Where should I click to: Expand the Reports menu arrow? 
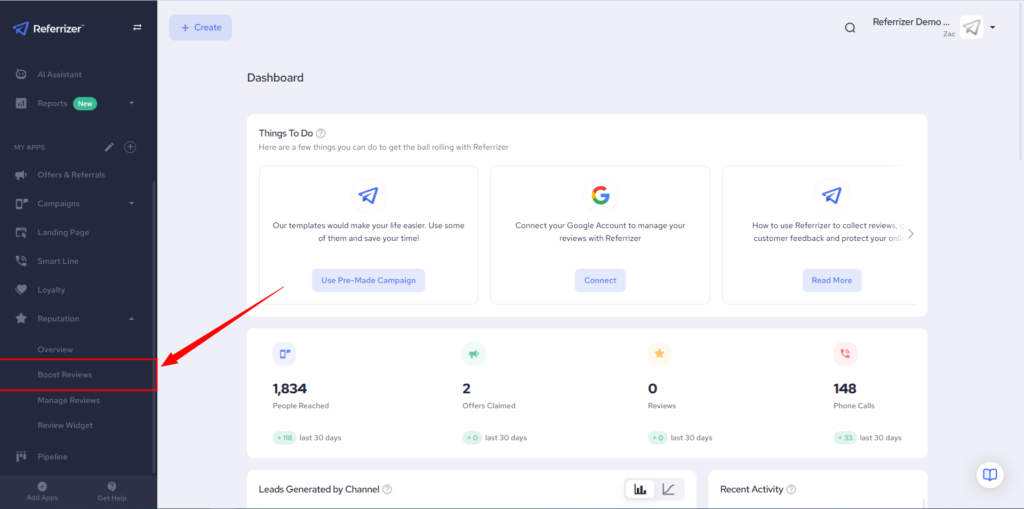point(131,103)
